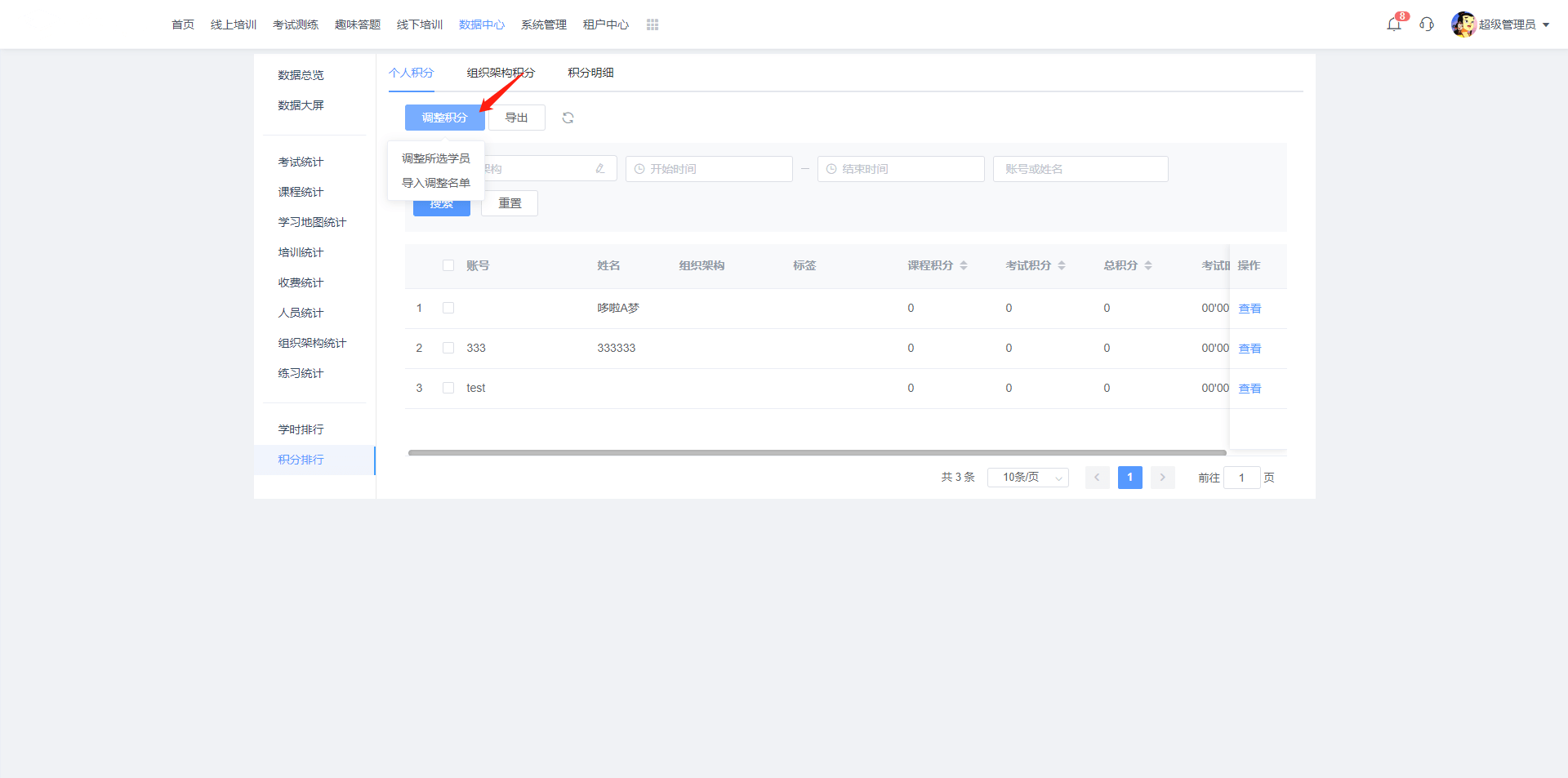Click the customer service headset icon
Viewport: 1568px width, 778px height.
click(x=1427, y=24)
